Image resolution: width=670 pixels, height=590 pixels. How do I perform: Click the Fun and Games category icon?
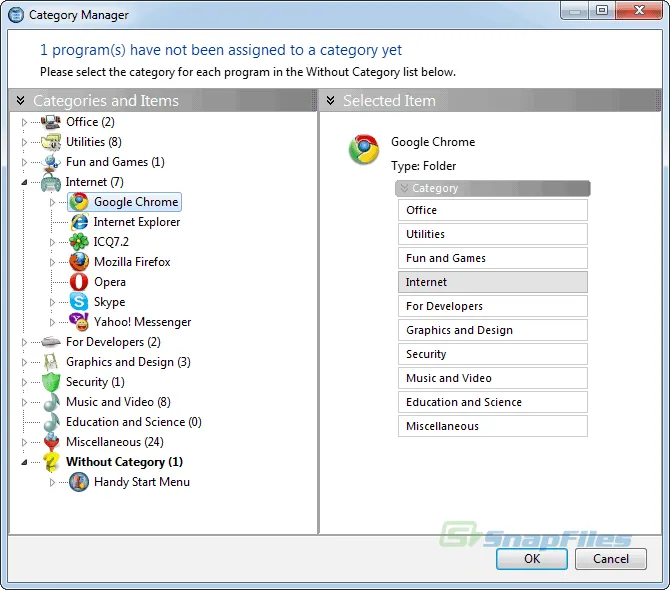(x=51, y=162)
